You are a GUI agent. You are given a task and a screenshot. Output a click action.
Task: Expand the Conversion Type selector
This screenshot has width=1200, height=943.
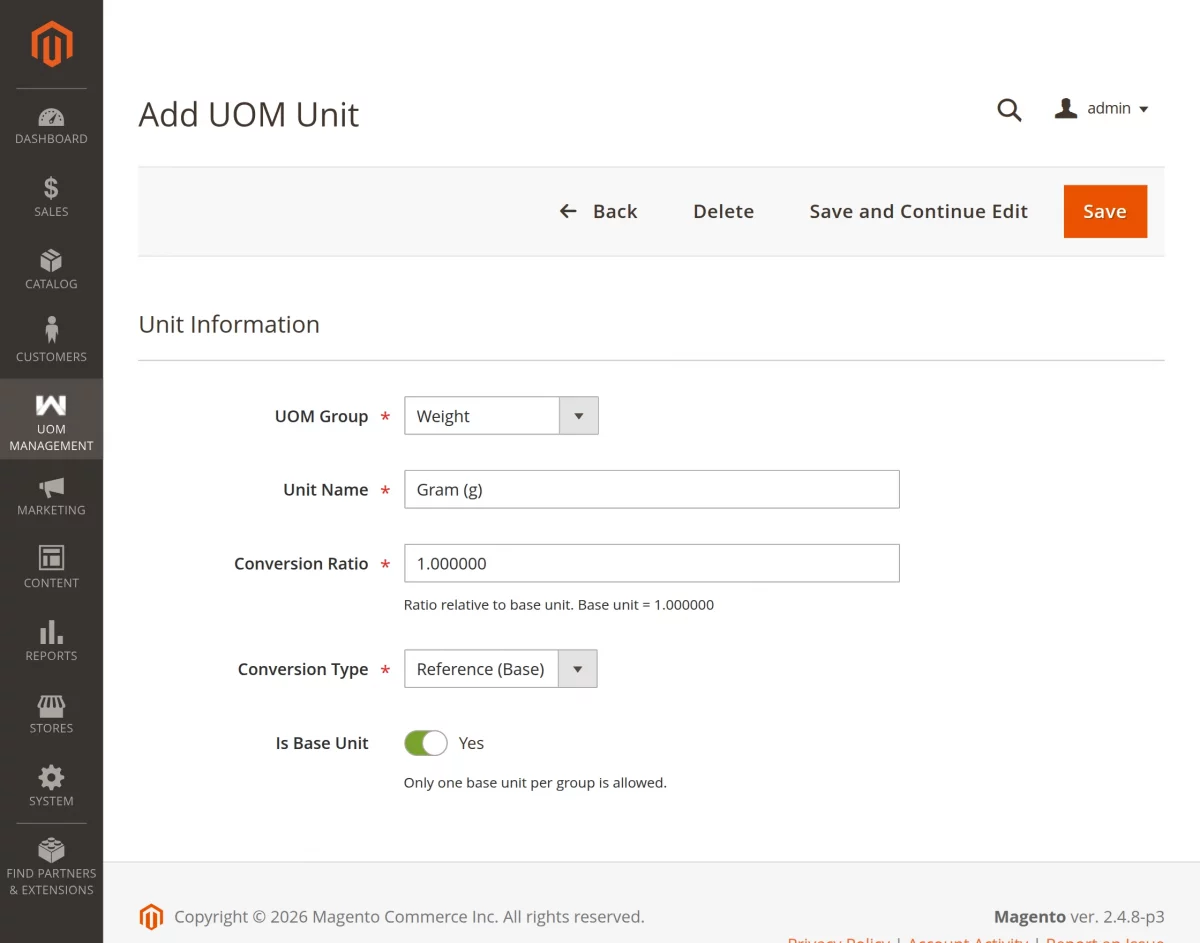tap(577, 668)
